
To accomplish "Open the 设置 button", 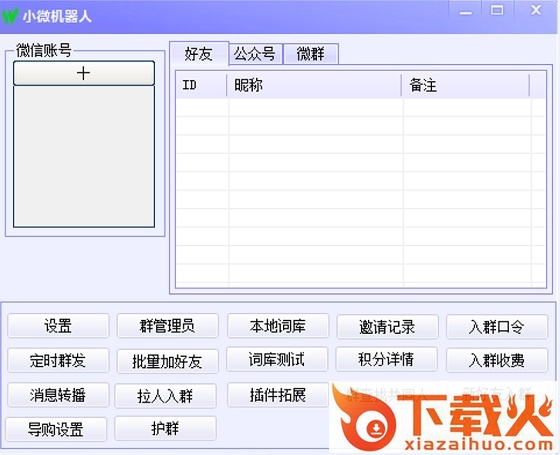I will click(58, 326).
